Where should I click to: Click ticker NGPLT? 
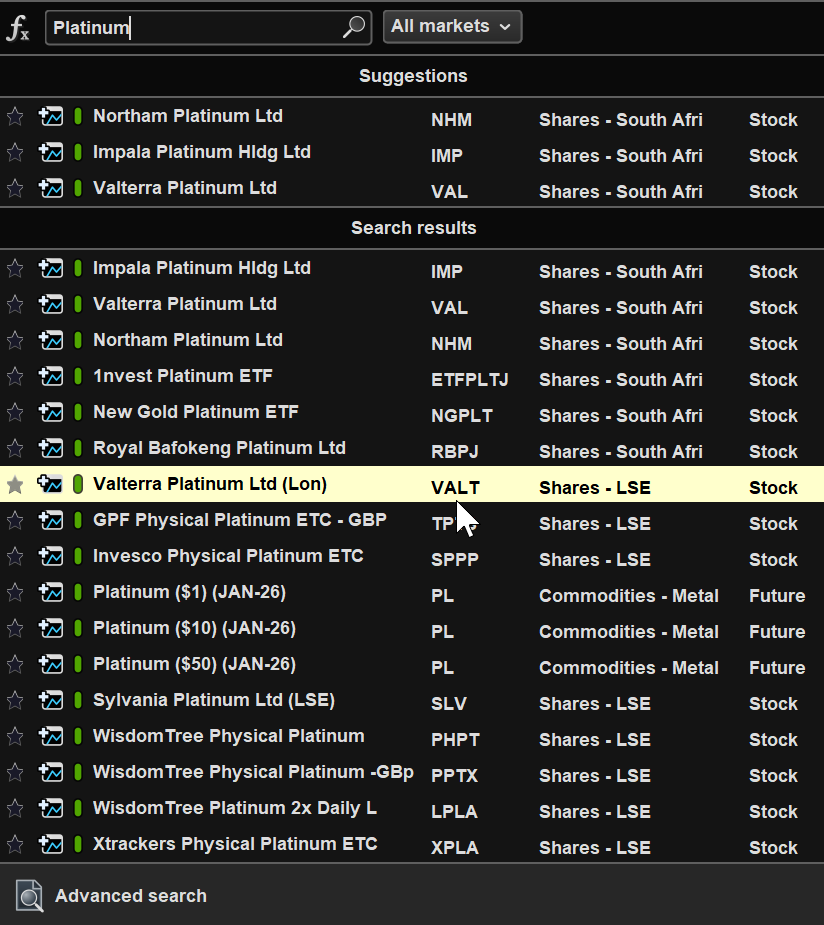point(462,416)
